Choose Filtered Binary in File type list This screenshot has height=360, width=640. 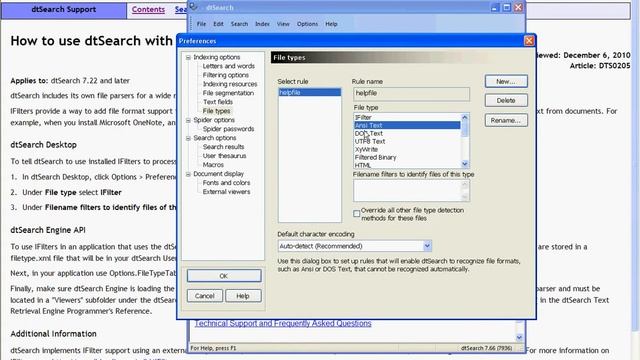[407, 157]
